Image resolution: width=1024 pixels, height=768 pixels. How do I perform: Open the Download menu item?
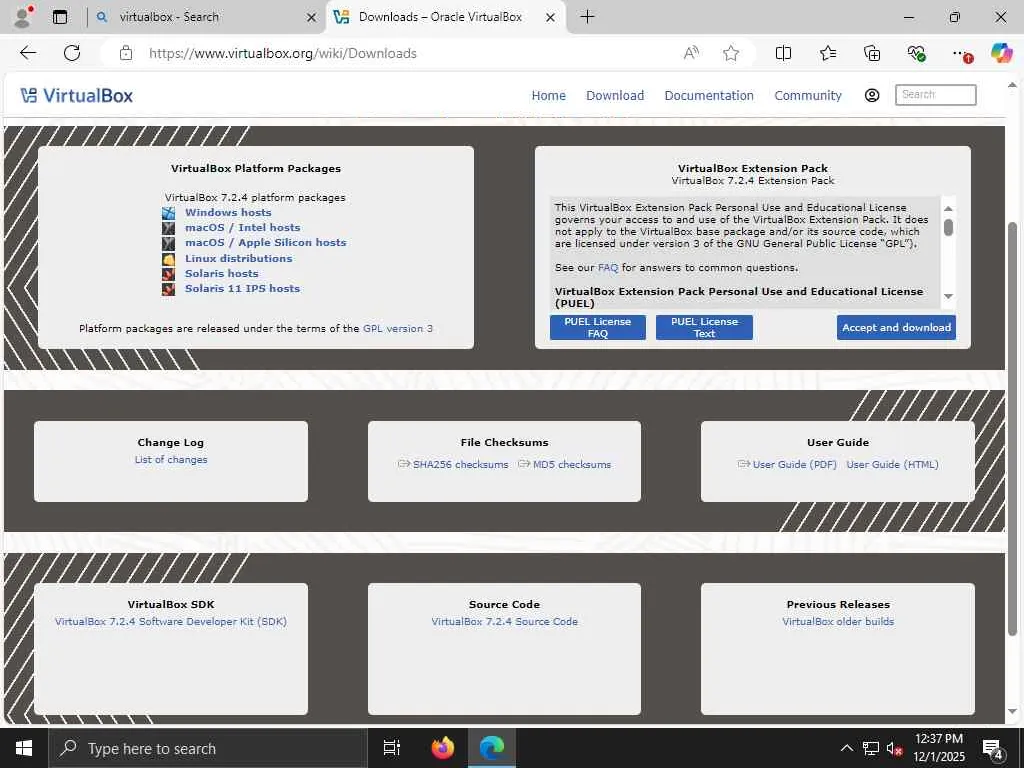615,95
